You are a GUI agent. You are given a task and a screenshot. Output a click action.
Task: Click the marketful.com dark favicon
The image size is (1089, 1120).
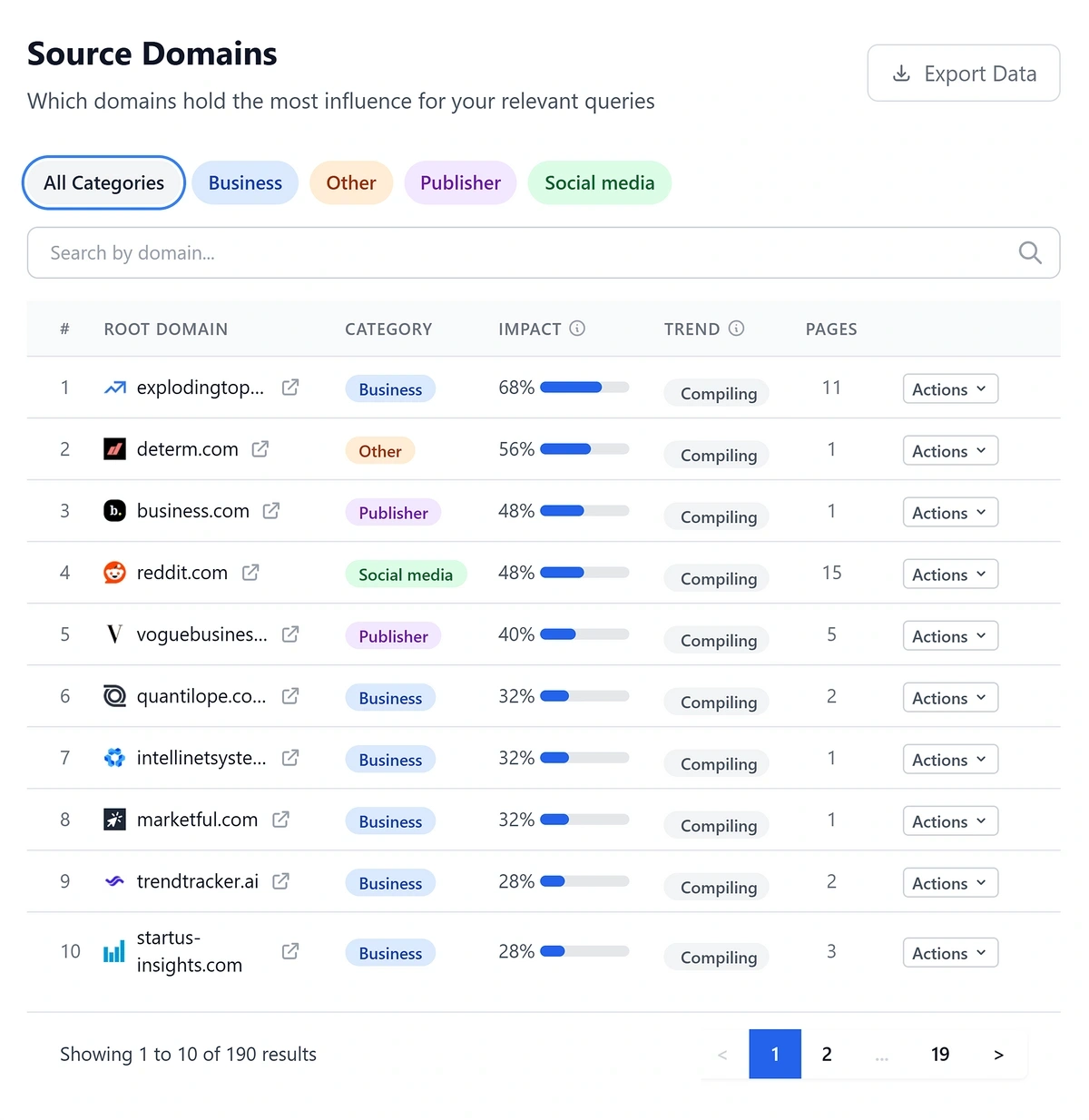pos(114,820)
